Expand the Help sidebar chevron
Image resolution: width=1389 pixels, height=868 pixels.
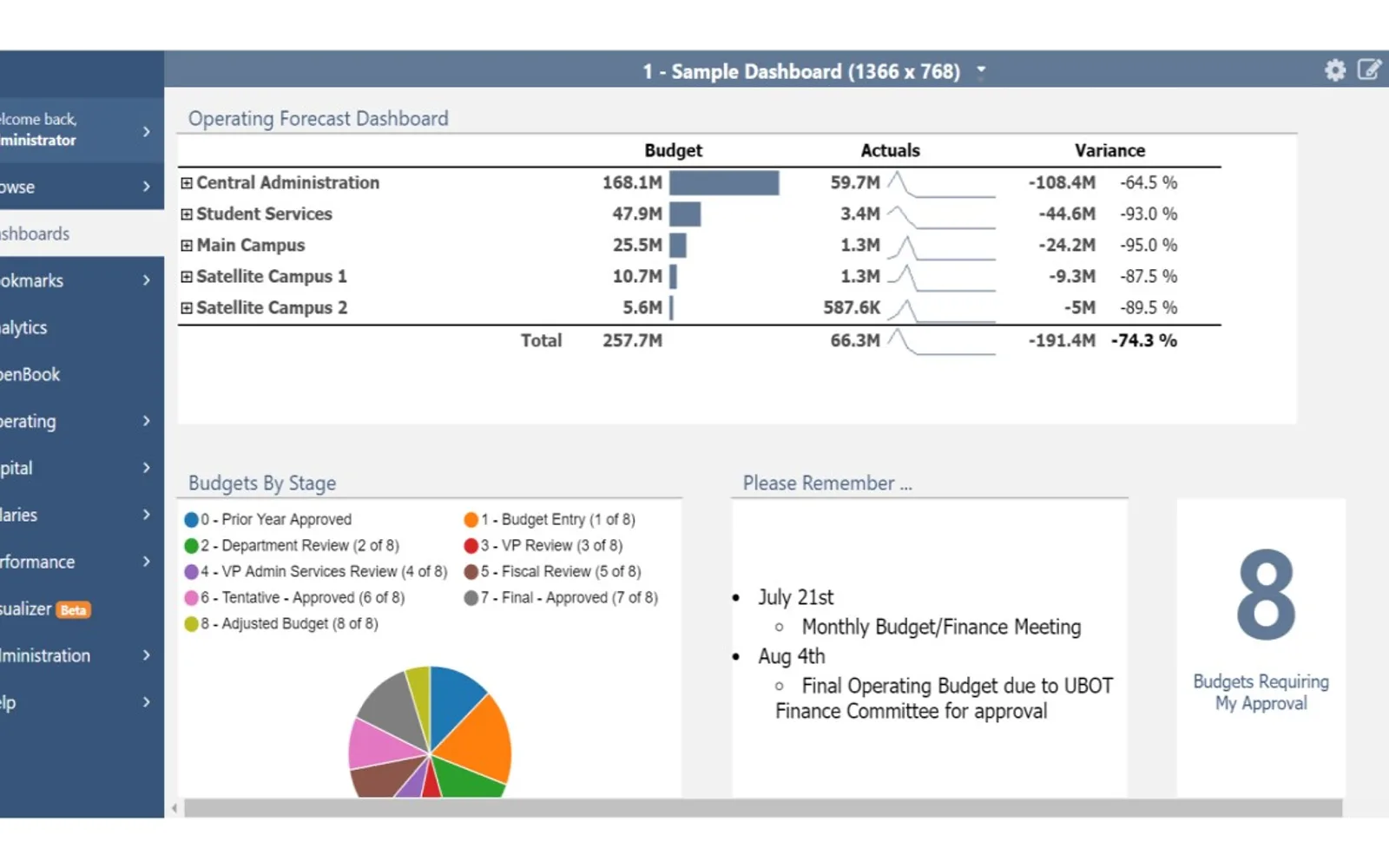(x=147, y=702)
